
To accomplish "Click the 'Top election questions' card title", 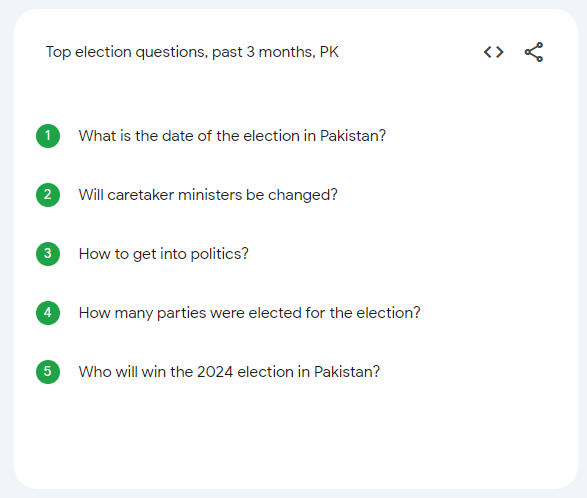I will click(192, 52).
